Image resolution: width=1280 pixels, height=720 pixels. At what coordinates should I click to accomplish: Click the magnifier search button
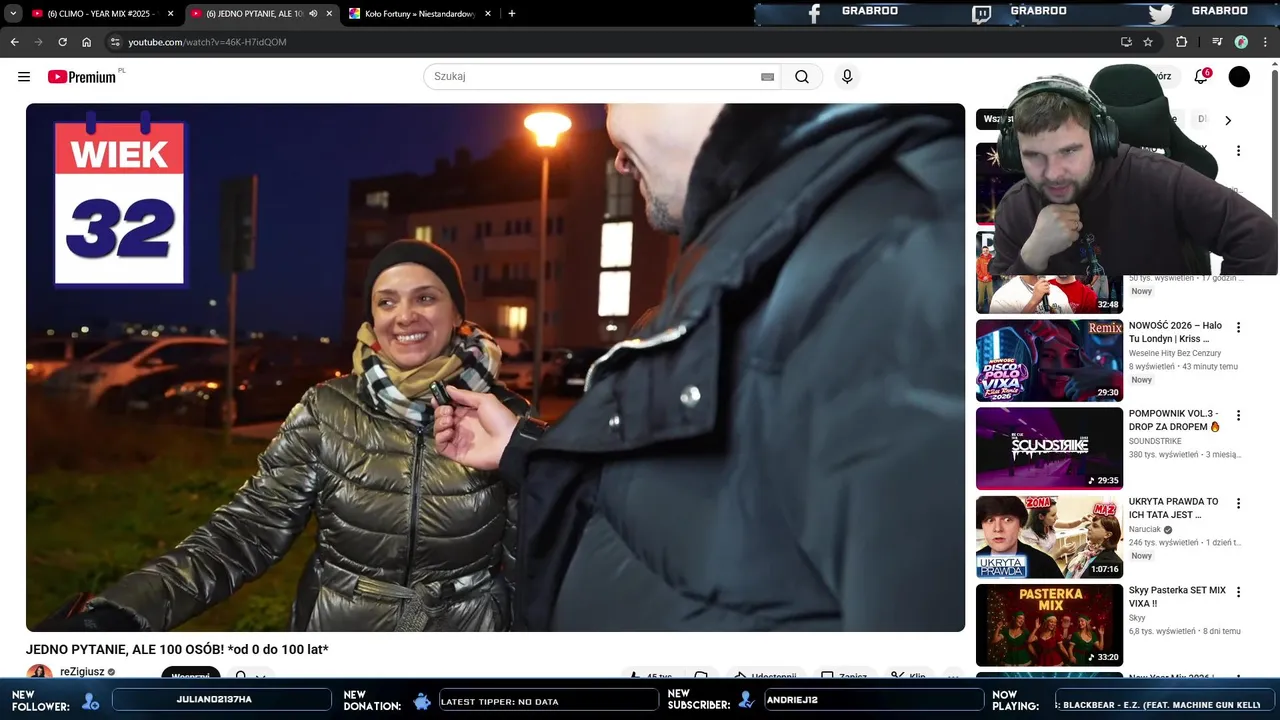pyautogui.click(x=802, y=77)
